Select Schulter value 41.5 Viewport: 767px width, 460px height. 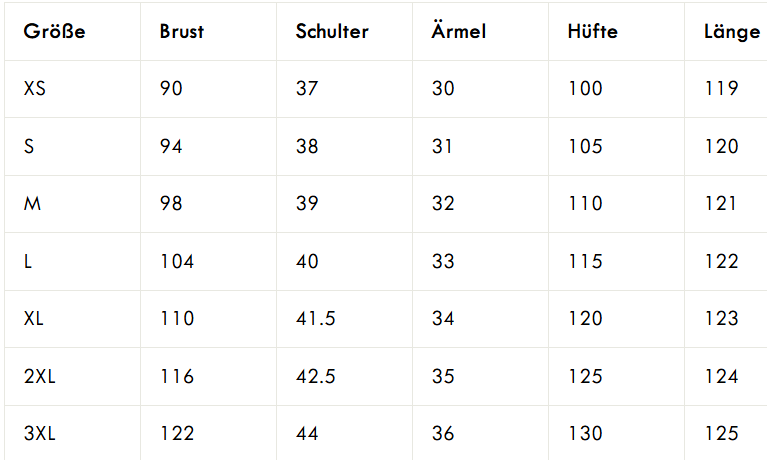tap(316, 319)
